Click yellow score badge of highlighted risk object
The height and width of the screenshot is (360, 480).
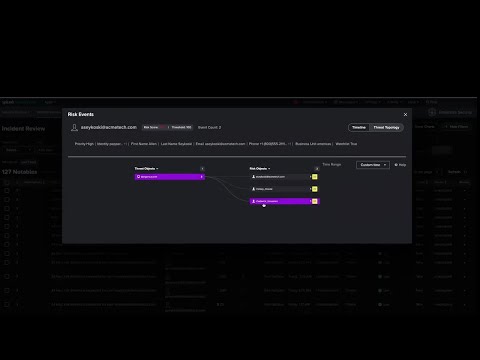(315, 201)
